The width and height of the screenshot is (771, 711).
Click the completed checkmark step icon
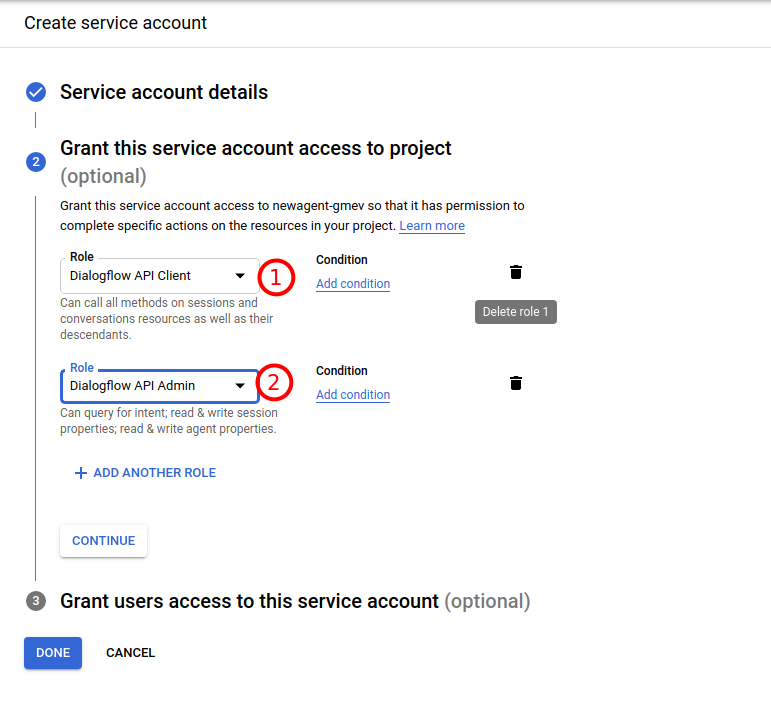pos(36,92)
